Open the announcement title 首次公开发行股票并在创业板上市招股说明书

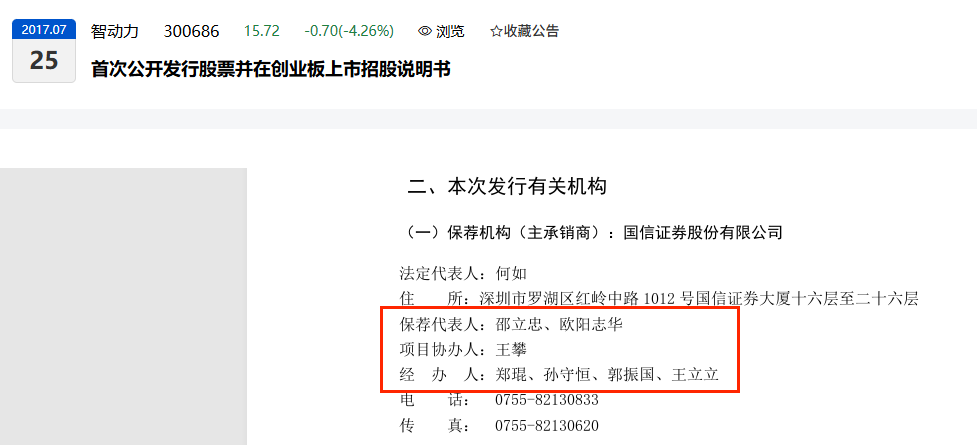click(x=271, y=69)
